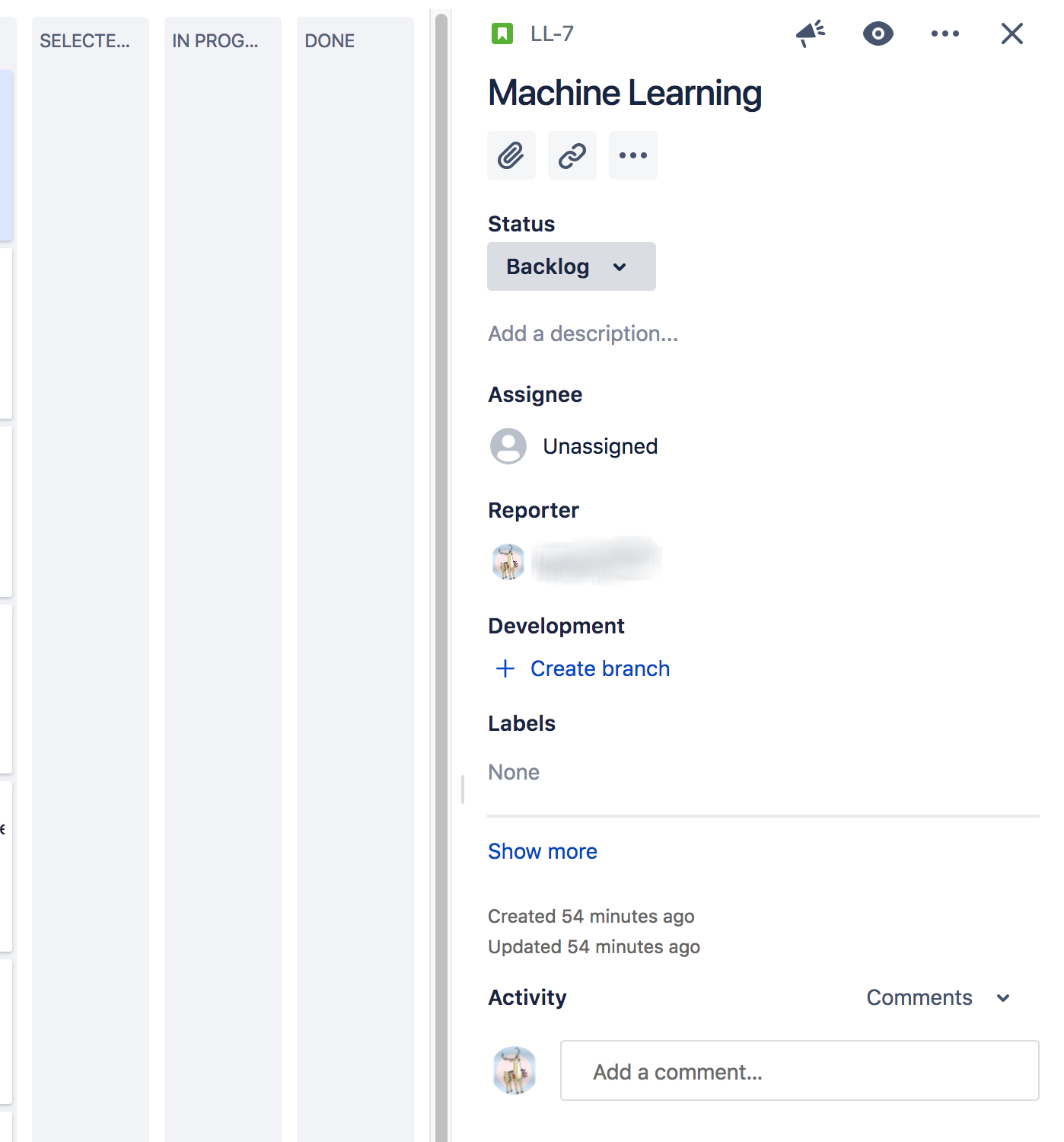Toggle watching this issue with eye icon
The image size is (1064, 1142).
click(x=878, y=33)
